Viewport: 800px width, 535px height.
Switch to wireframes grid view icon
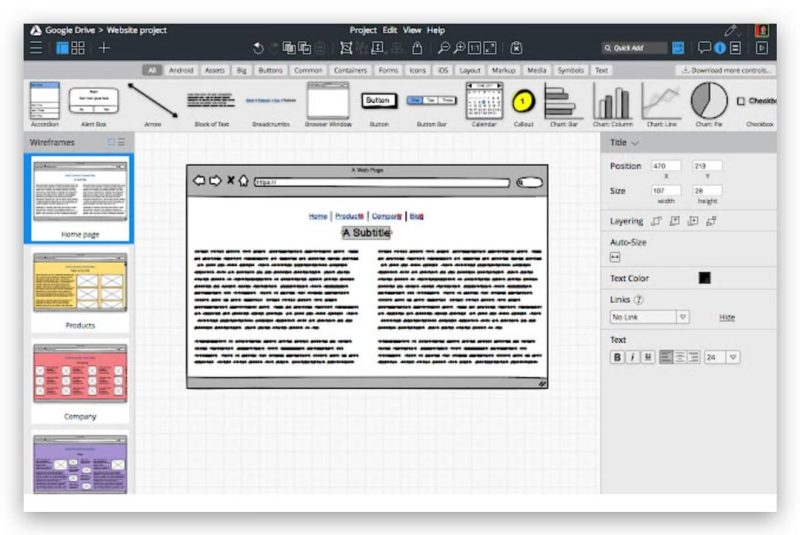click(x=78, y=48)
